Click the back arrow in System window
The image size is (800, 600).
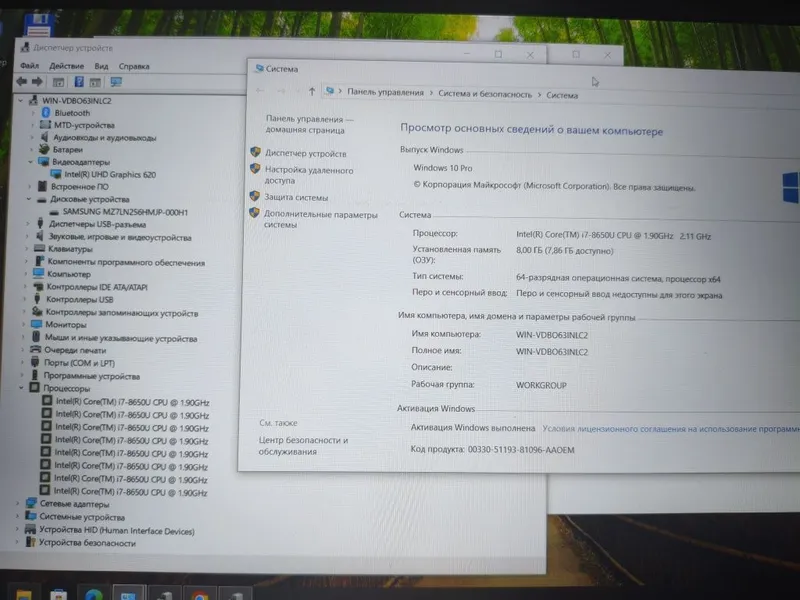point(260,90)
